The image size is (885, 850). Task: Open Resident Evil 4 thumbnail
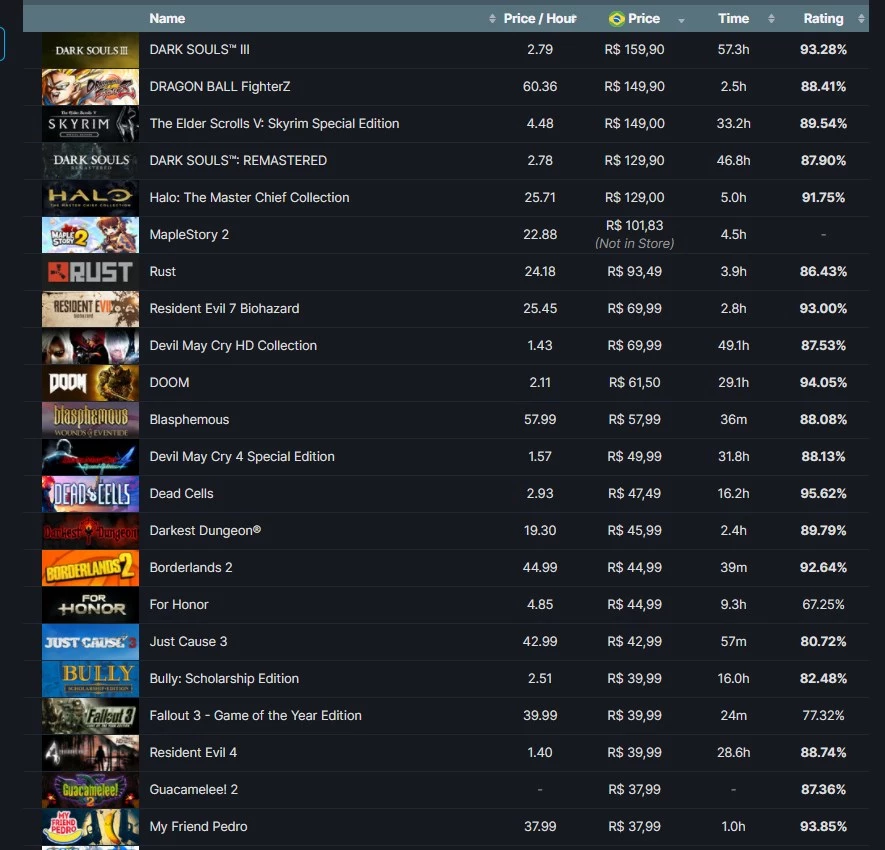click(x=90, y=753)
